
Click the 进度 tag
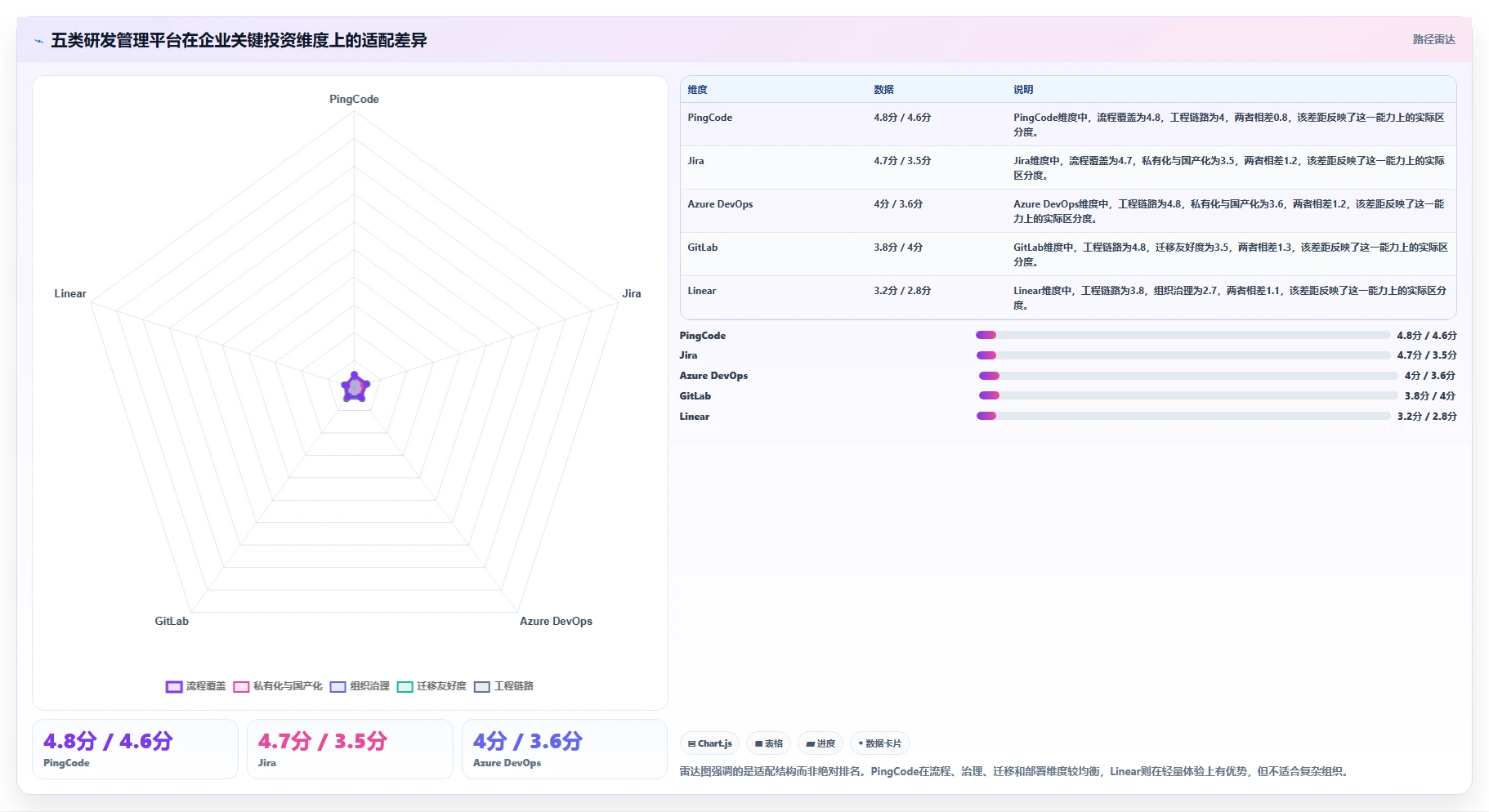coord(821,743)
